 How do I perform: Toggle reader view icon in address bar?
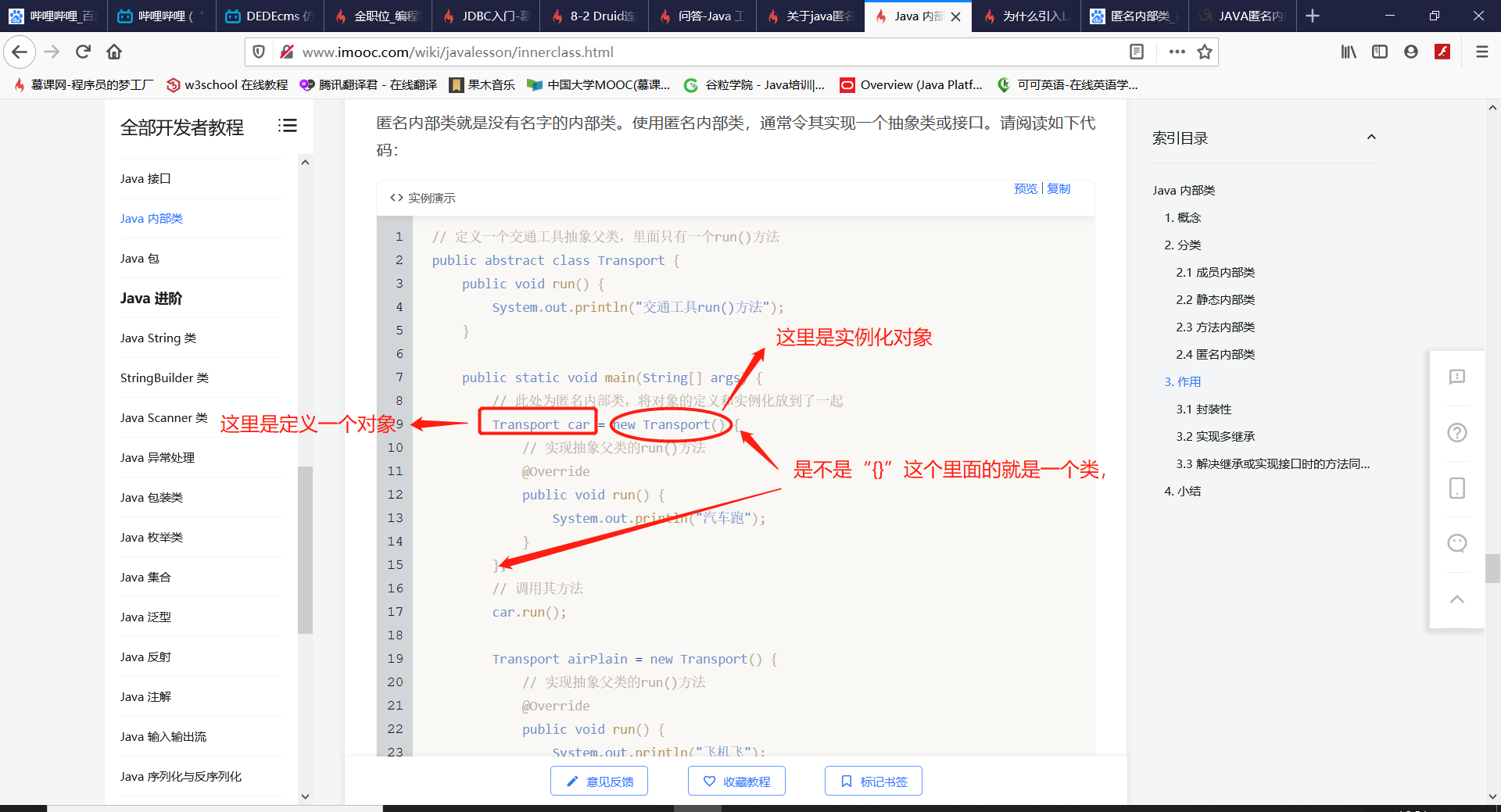[x=1137, y=52]
